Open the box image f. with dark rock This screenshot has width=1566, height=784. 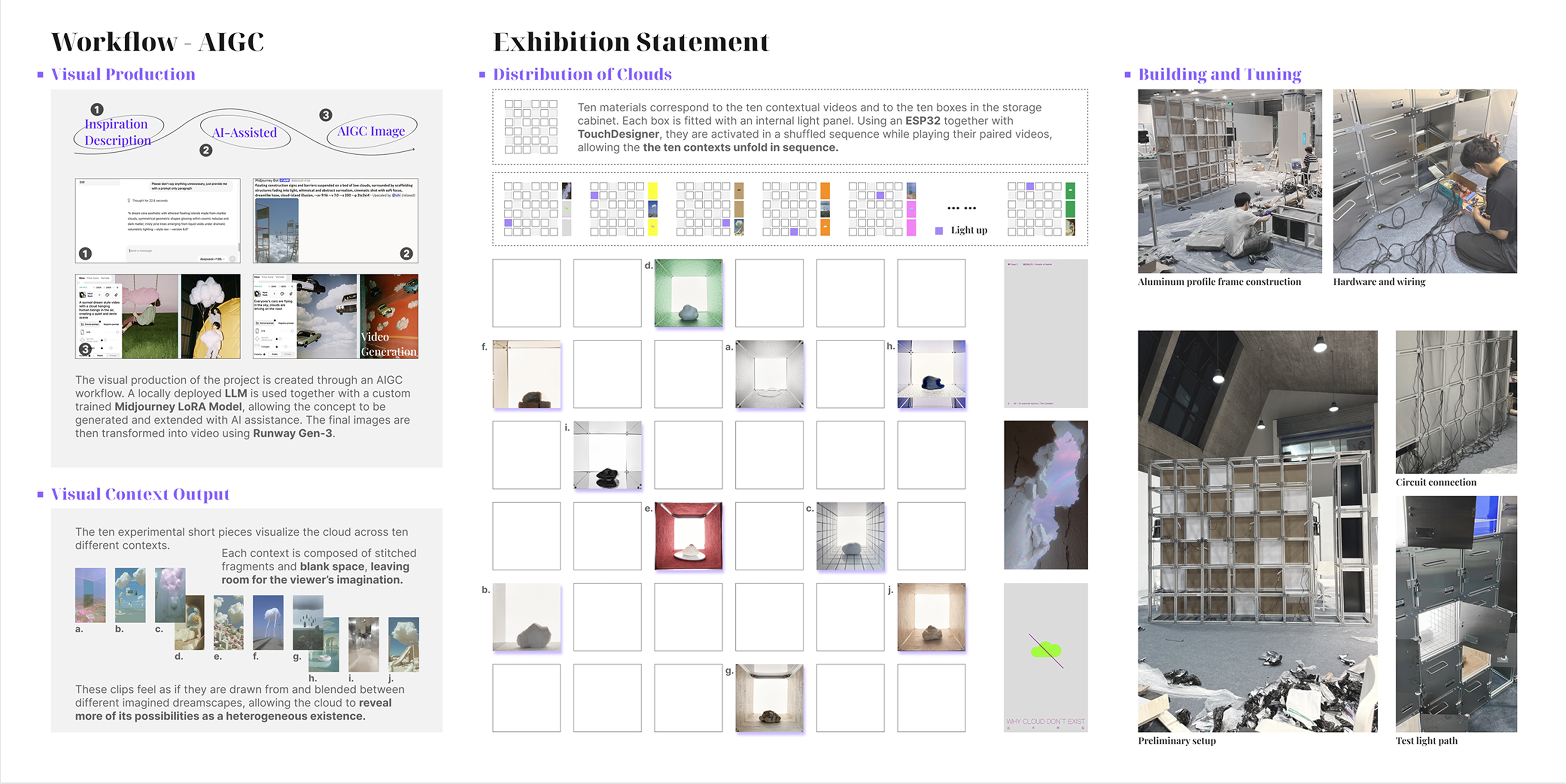pyautogui.click(x=526, y=374)
